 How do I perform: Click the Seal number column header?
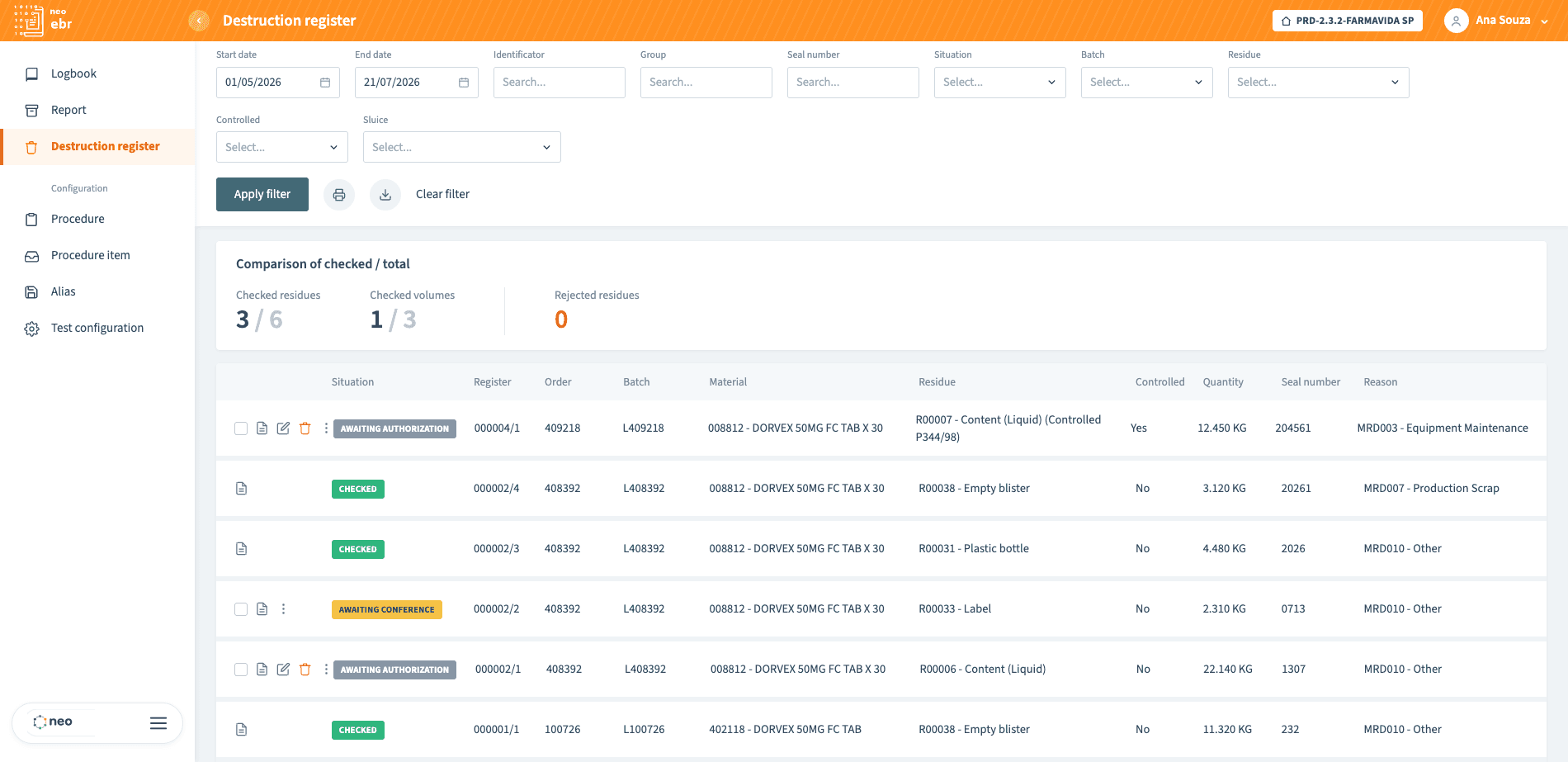click(x=1311, y=382)
